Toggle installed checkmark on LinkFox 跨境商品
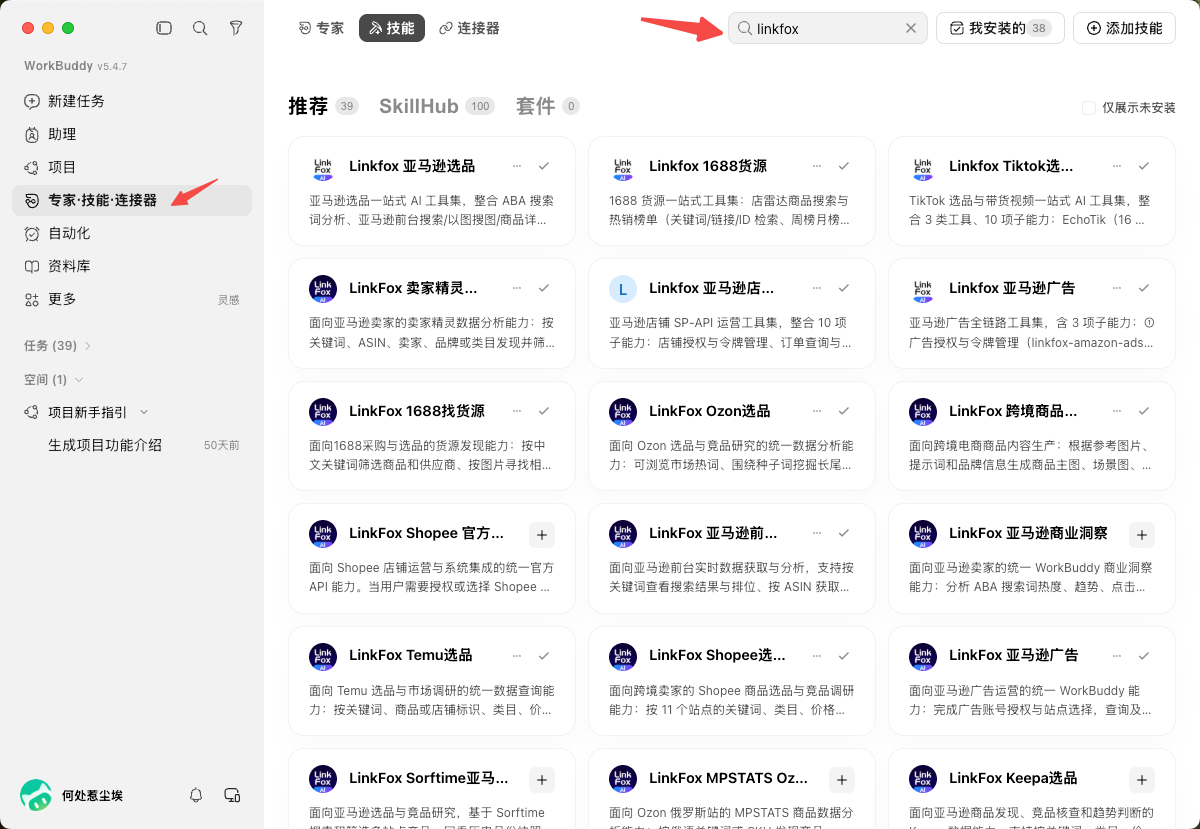The width and height of the screenshot is (1200, 829). pyautogui.click(x=1144, y=411)
